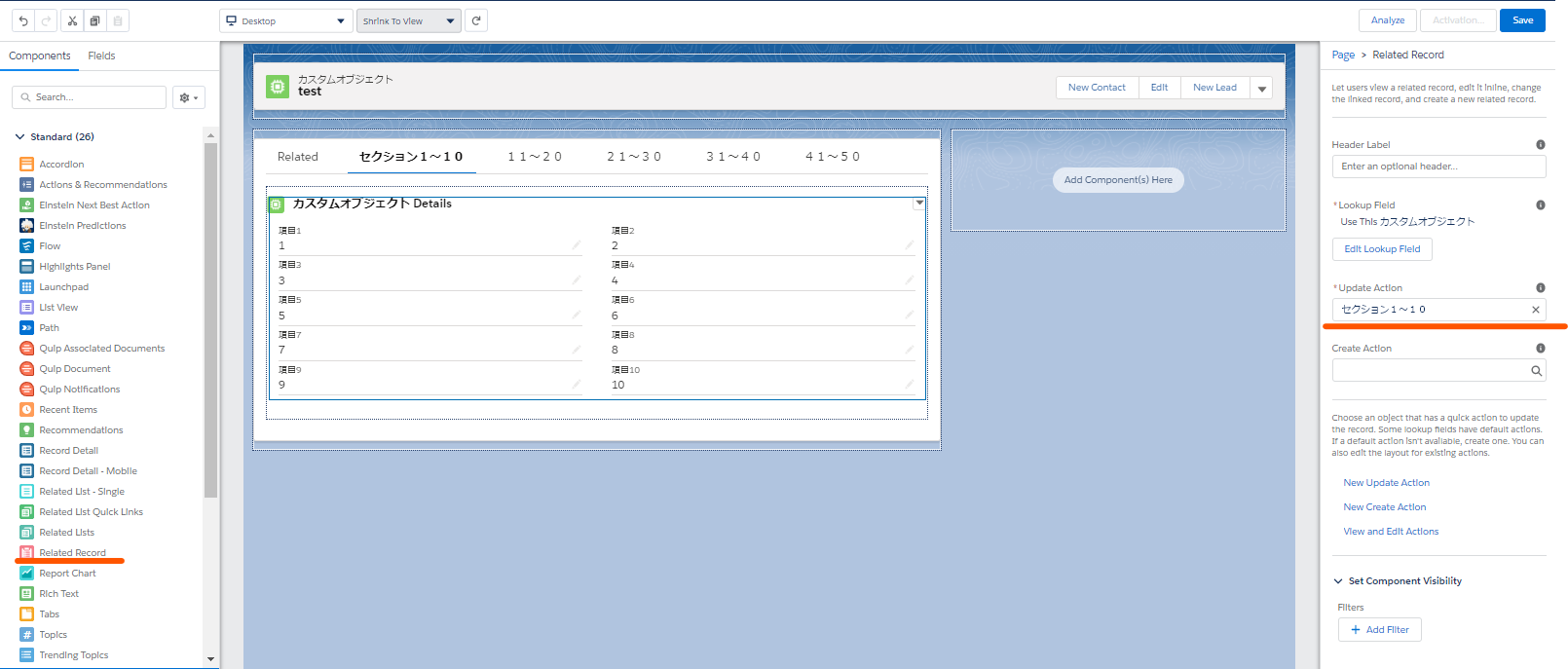Click the Header Label input field
The height and width of the screenshot is (669, 1568).
[1437, 167]
